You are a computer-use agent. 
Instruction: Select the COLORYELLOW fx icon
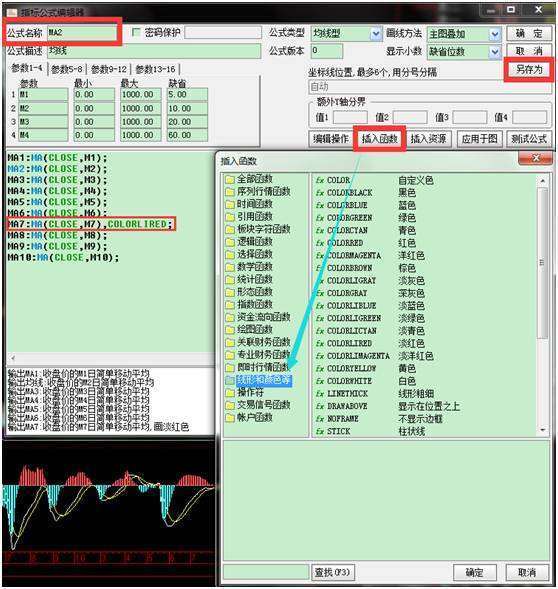(320, 369)
